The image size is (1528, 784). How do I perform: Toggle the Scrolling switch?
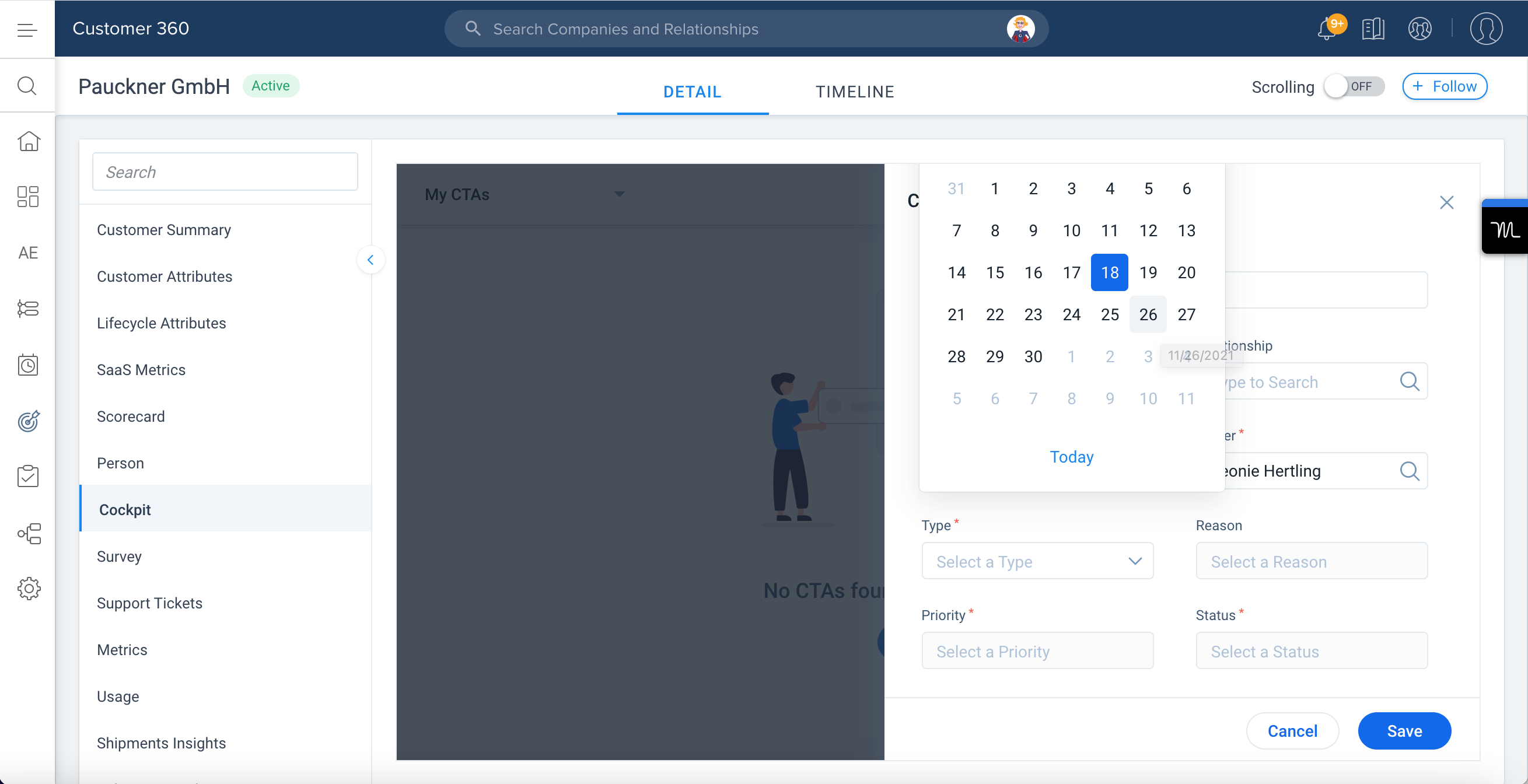coord(1354,86)
